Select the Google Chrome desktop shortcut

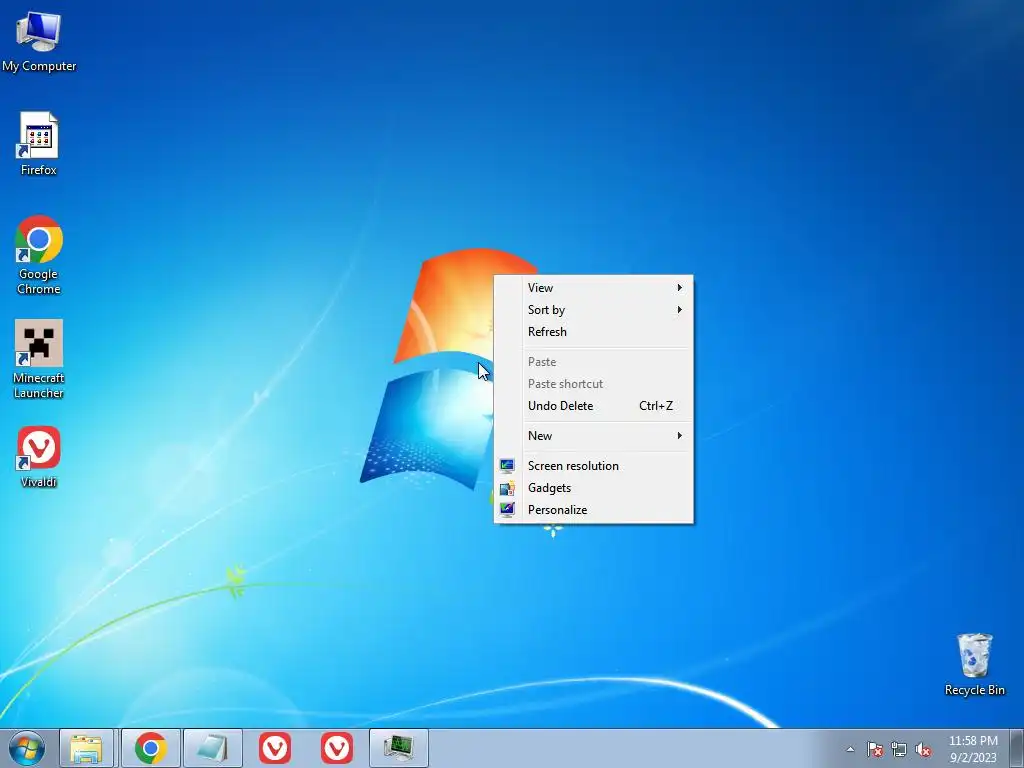pyautogui.click(x=39, y=255)
